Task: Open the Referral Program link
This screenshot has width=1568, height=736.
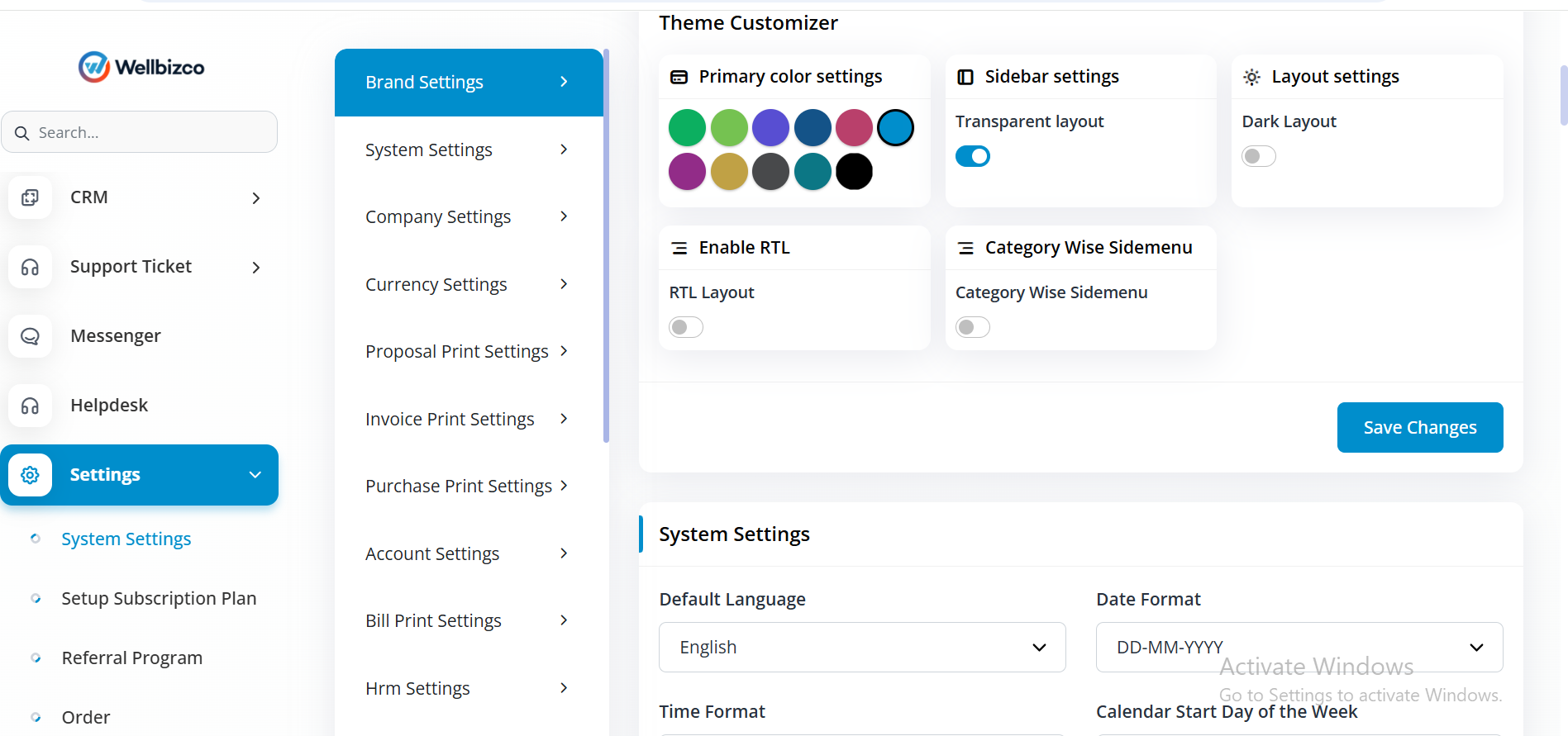Action: click(x=132, y=658)
